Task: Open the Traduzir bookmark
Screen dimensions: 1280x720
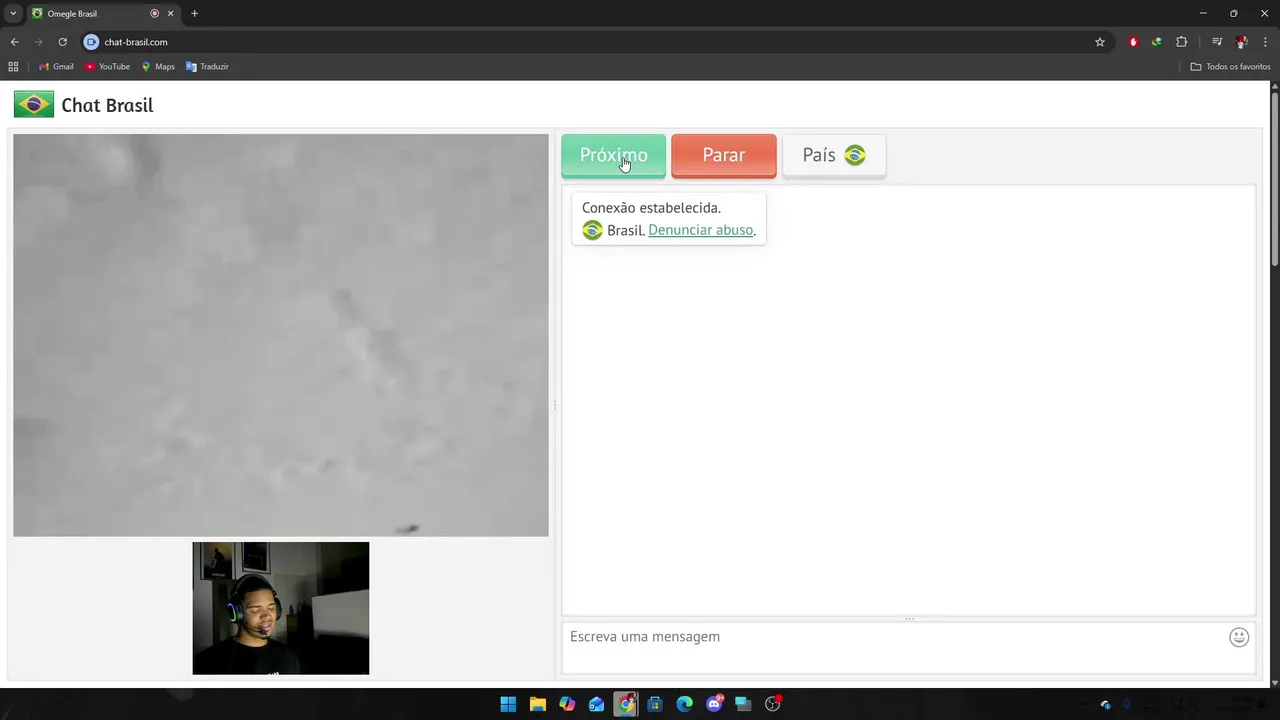Action: (x=207, y=67)
